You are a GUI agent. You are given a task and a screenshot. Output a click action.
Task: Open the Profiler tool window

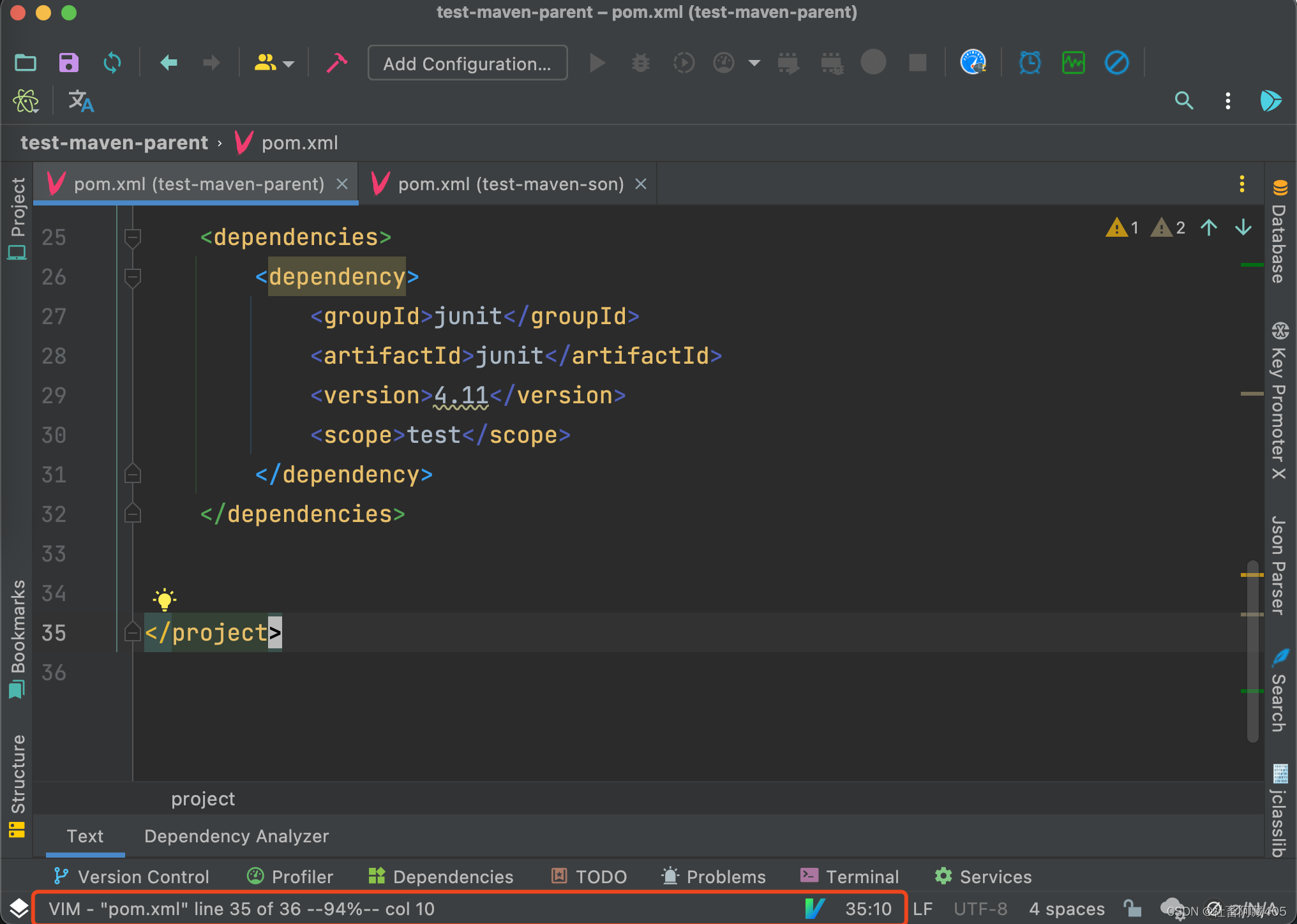pos(289,876)
